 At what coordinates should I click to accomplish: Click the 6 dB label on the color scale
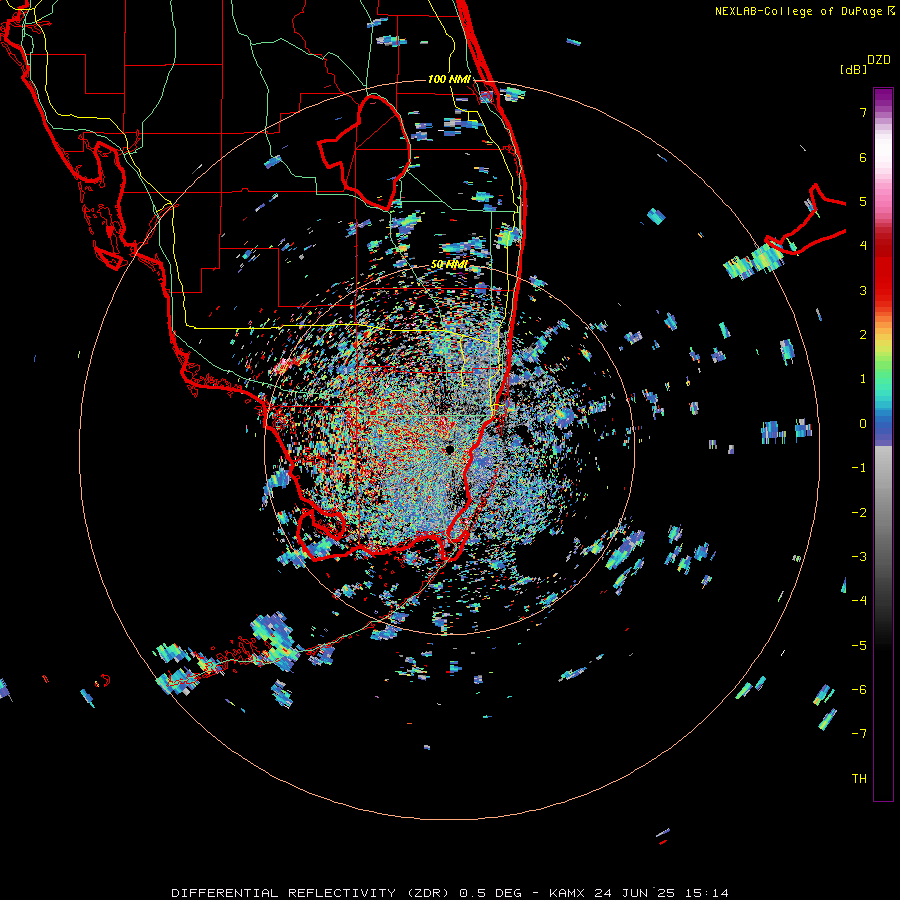(x=863, y=157)
